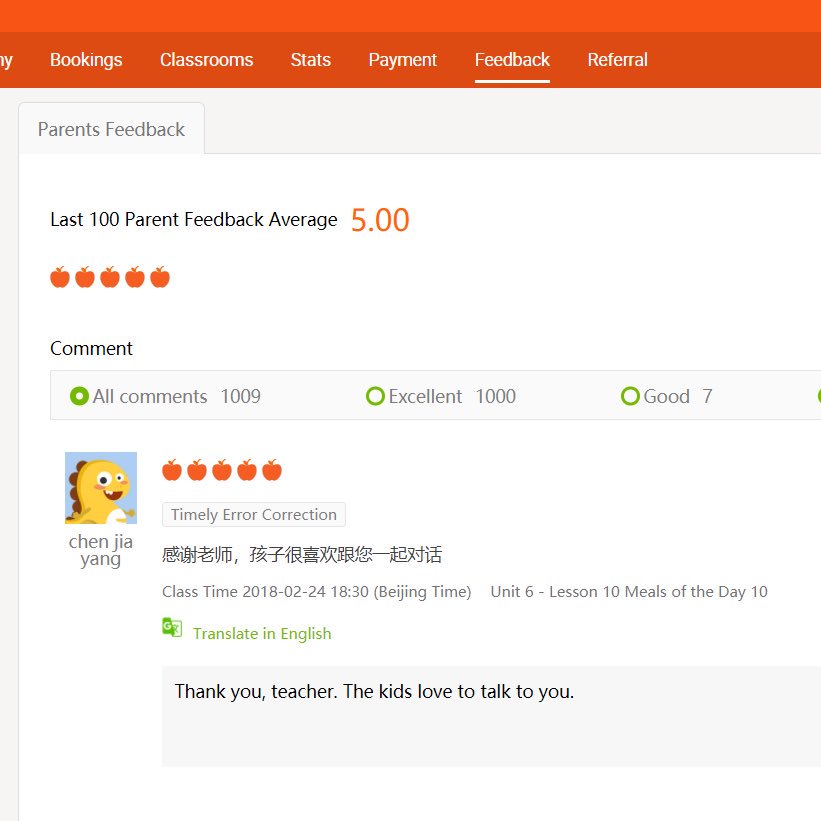This screenshot has width=821, height=821.
Task: Click first apple in chen jia yang's rating
Action: click(172, 470)
